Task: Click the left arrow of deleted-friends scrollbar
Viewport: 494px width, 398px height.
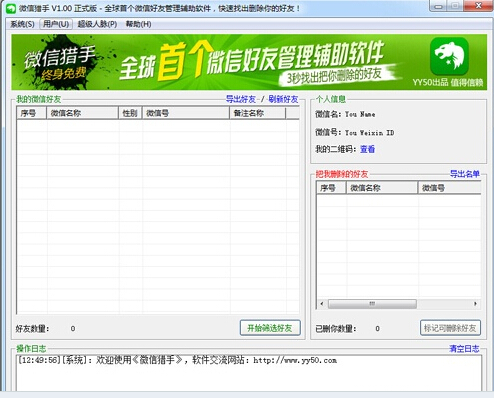Action: click(x=322, y=304)
